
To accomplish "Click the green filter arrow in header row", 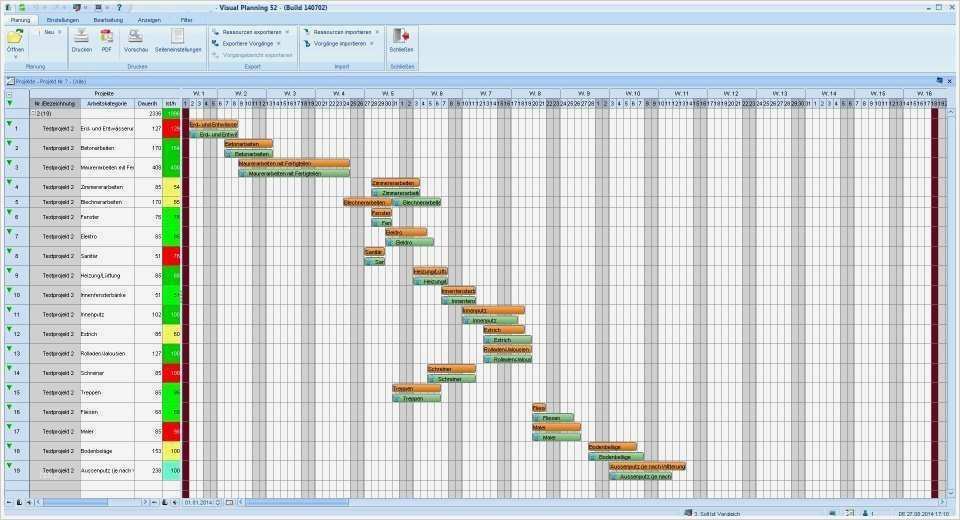I will click(x=9, y=104).
